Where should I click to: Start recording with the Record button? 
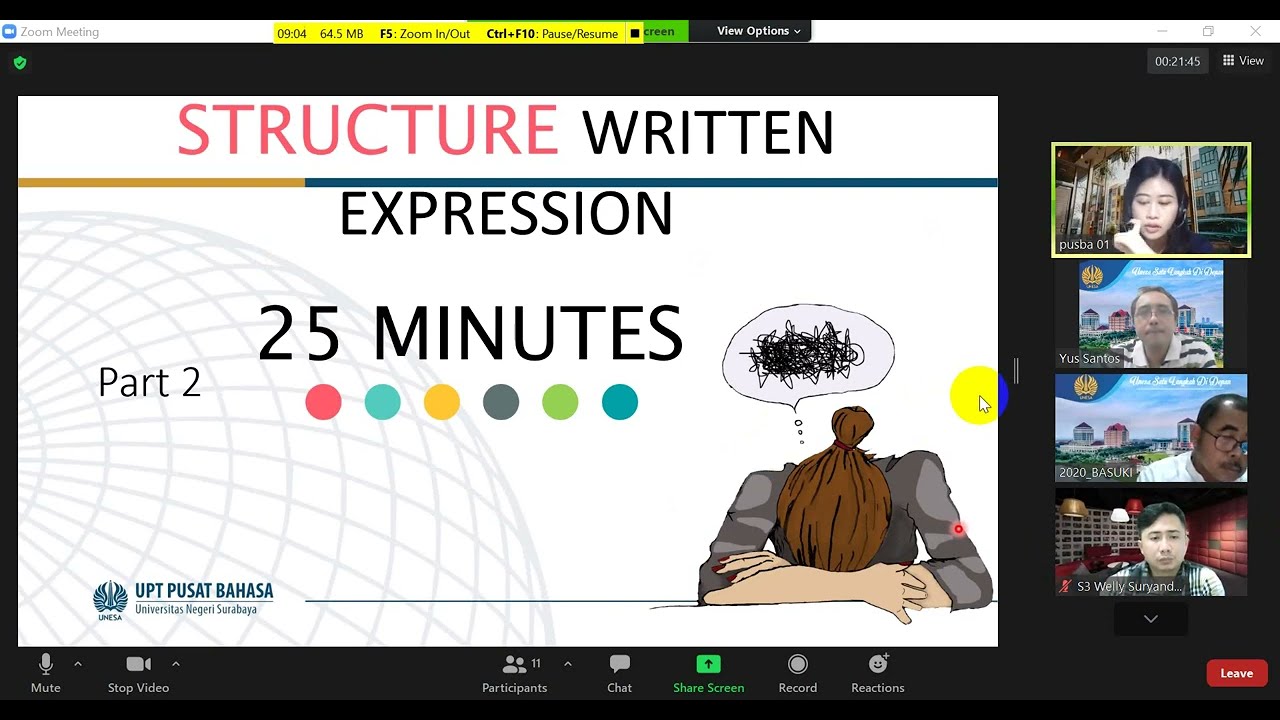[797, 673]
